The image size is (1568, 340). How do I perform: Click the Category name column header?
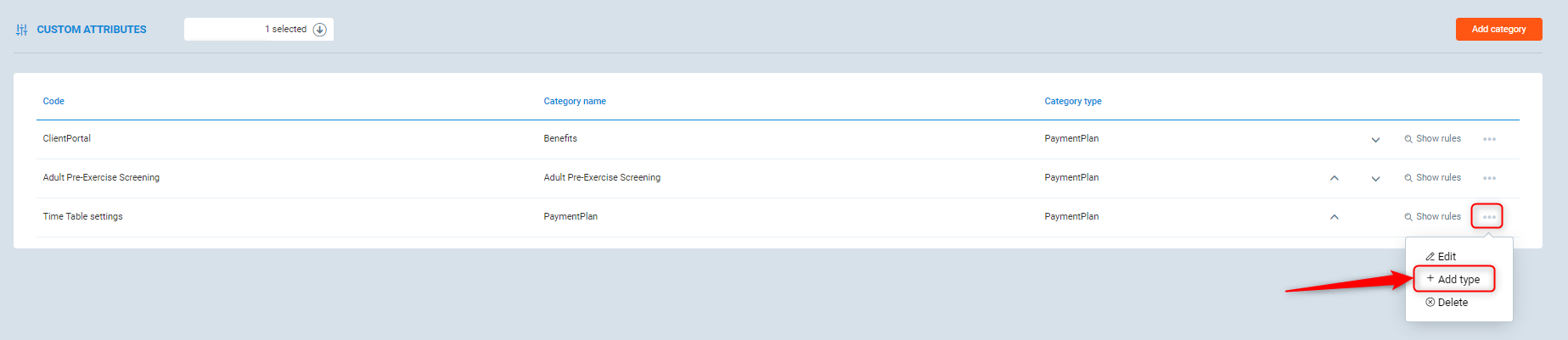575,101
